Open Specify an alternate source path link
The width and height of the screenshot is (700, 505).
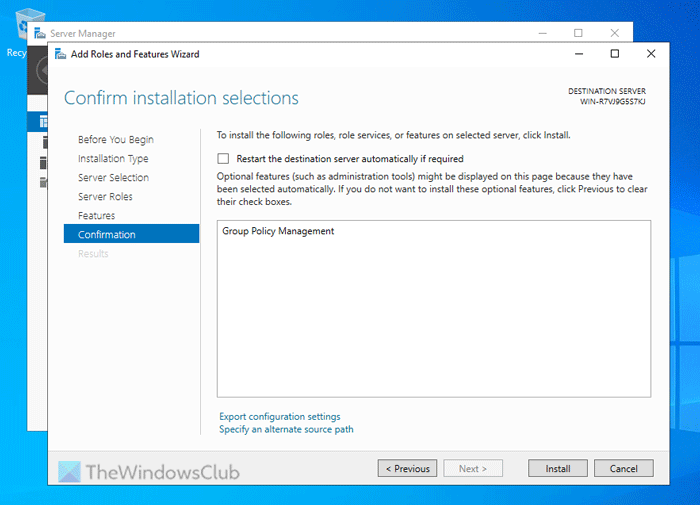286,430
